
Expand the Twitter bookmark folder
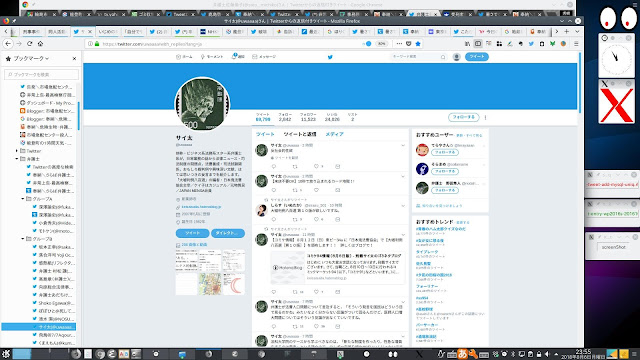(16, 151)
